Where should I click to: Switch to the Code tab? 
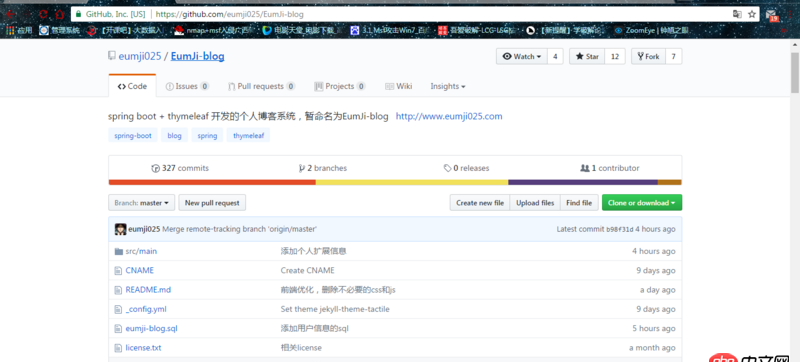point(132,86)
